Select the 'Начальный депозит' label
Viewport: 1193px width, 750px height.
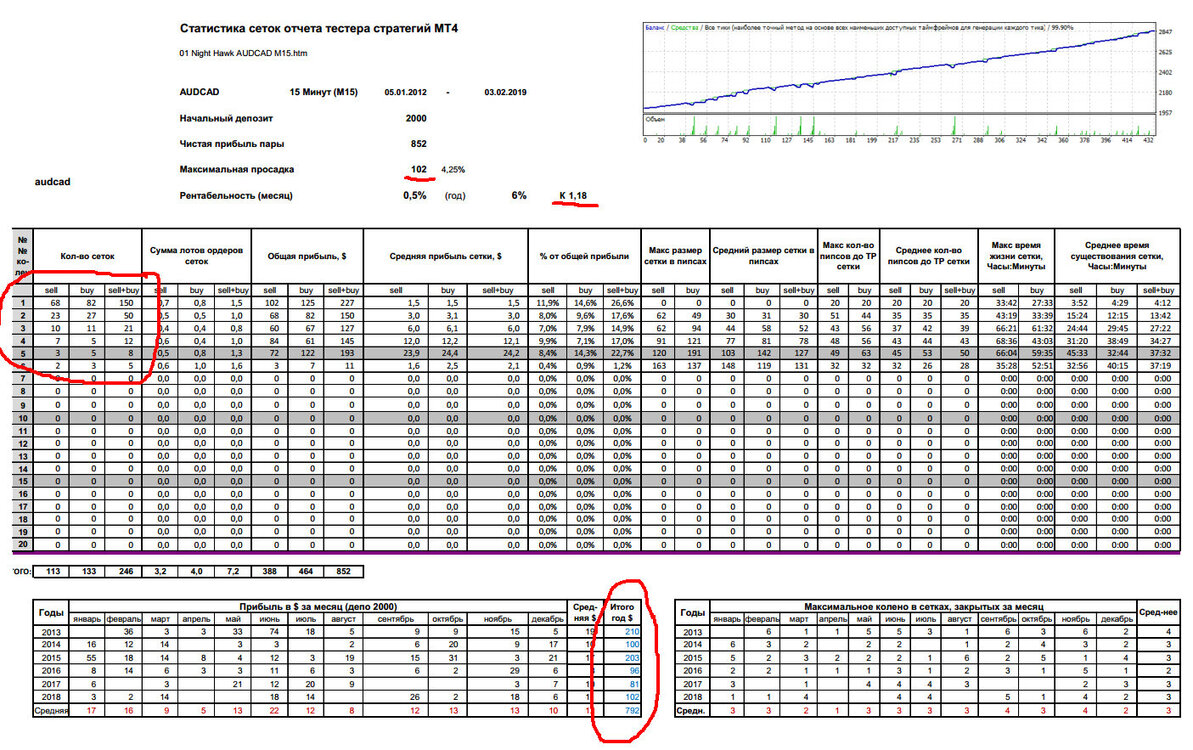click(x=226, y=118)
